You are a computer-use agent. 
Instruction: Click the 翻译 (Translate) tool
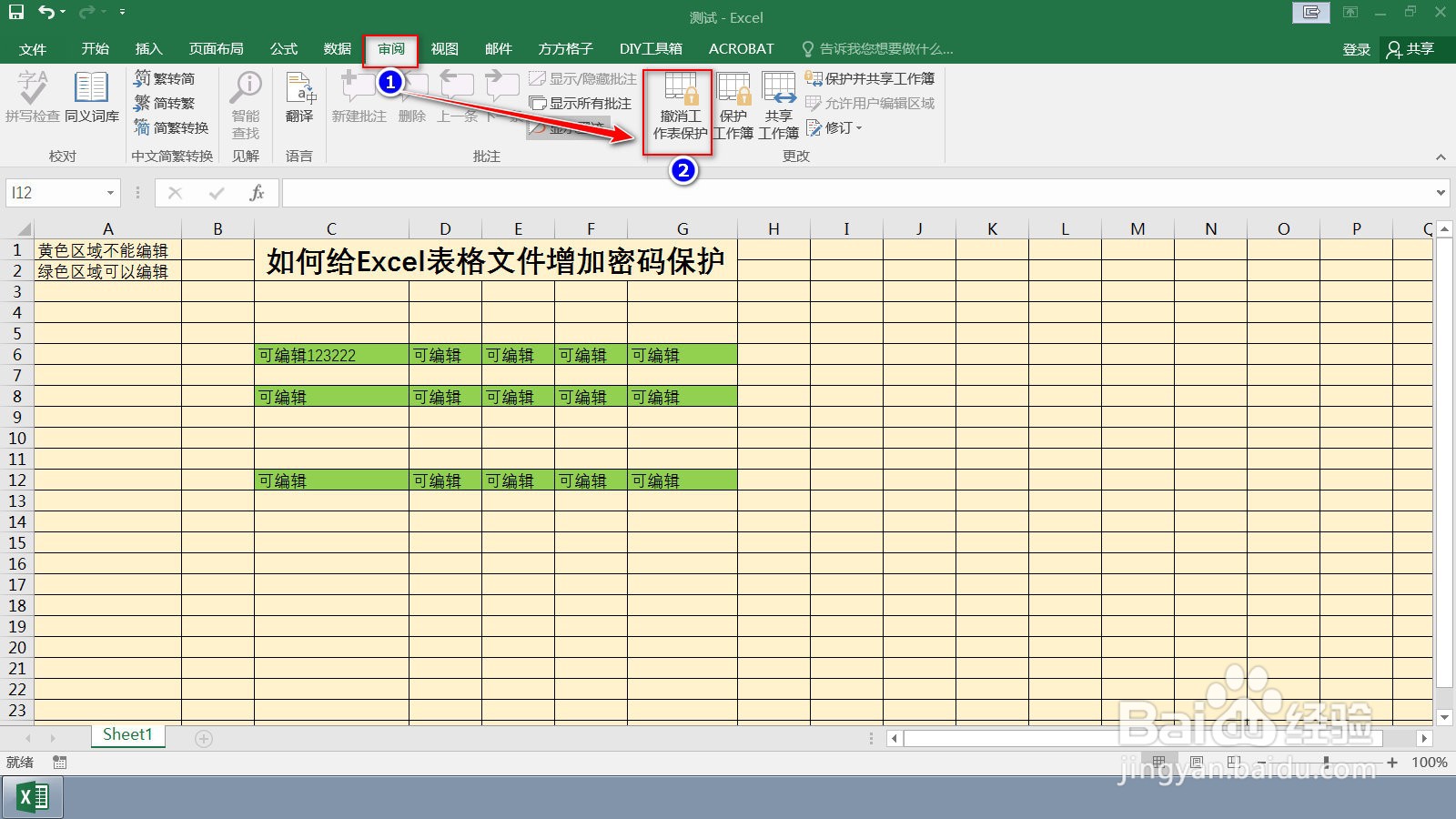click(299, 97)
